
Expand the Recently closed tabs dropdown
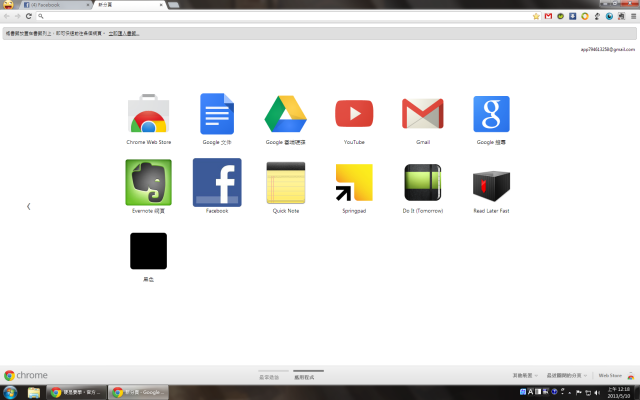pyautogui.click(x=567, y=376)
